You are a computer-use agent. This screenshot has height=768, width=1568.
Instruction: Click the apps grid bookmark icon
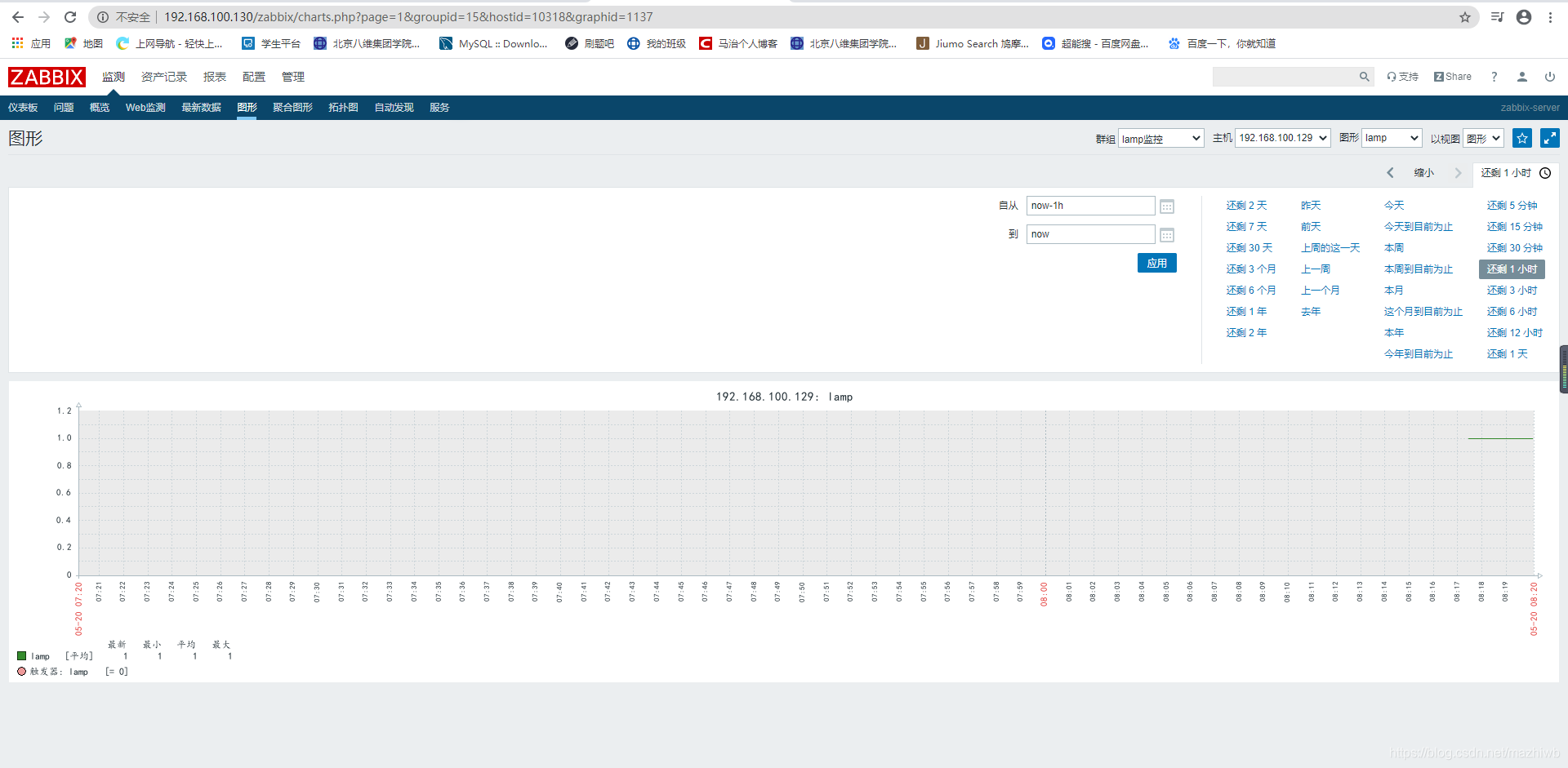point(17,43)
